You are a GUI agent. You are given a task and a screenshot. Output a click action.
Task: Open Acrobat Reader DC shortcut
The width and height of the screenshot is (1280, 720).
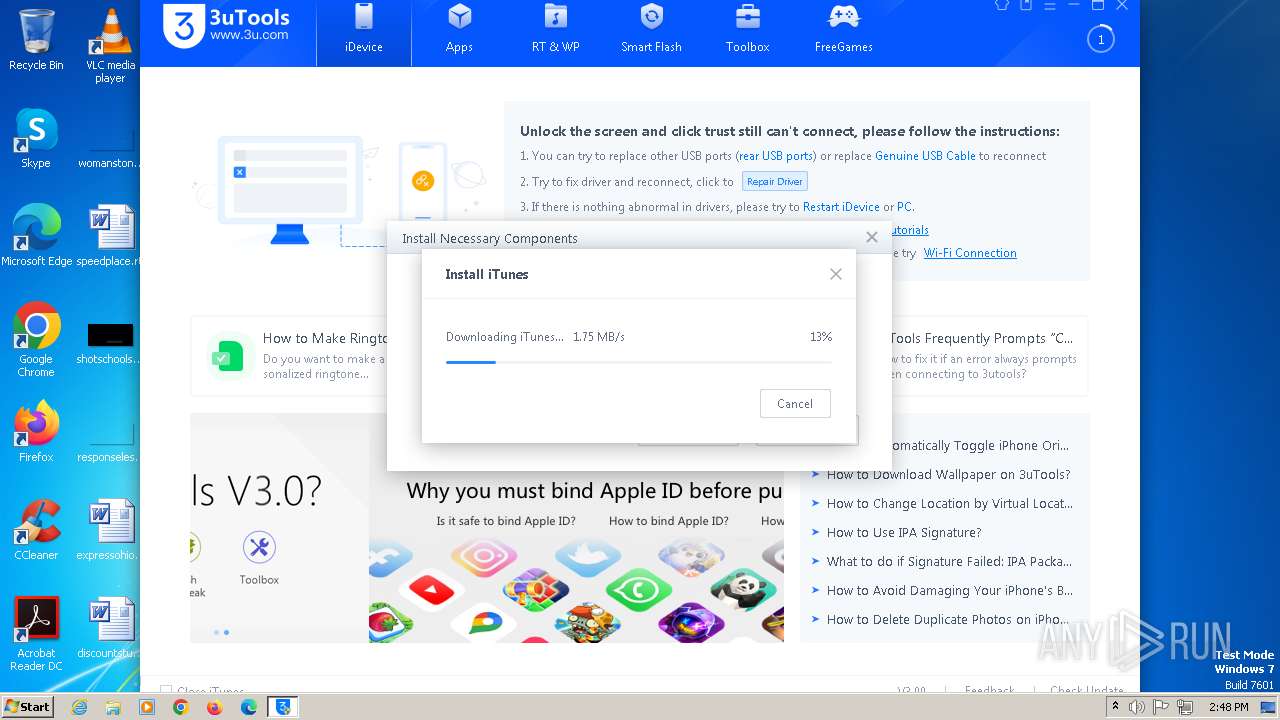click(x=36, y=634)
